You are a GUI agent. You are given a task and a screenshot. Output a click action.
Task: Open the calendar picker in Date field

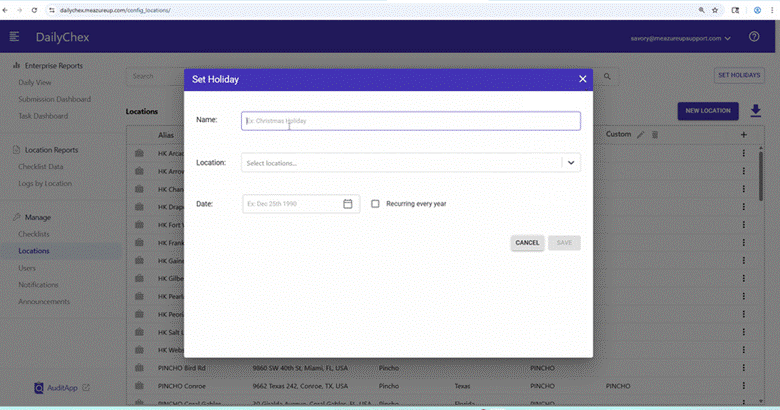[348, 204]
